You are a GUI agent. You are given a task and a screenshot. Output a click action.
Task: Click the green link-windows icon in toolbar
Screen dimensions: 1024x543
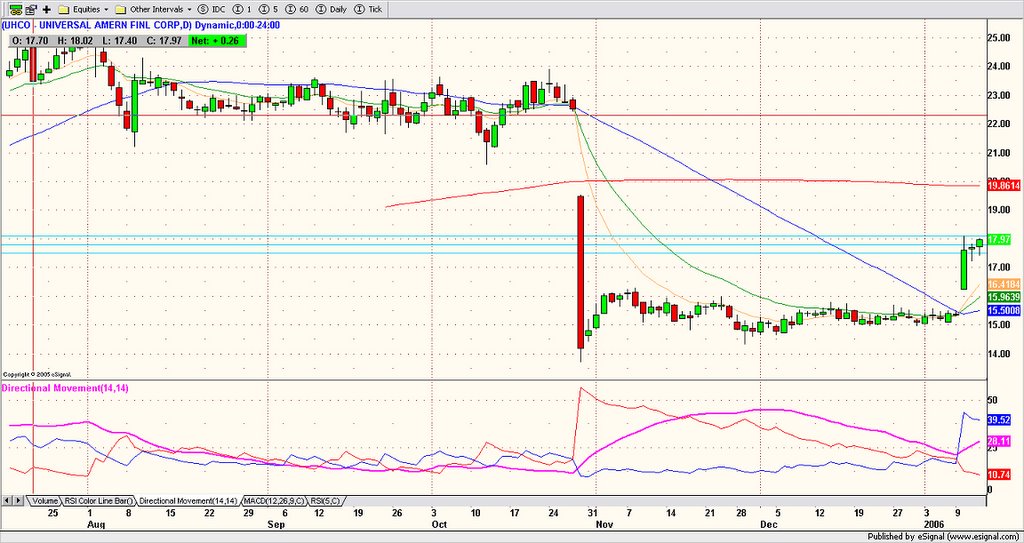pos(16,9)
